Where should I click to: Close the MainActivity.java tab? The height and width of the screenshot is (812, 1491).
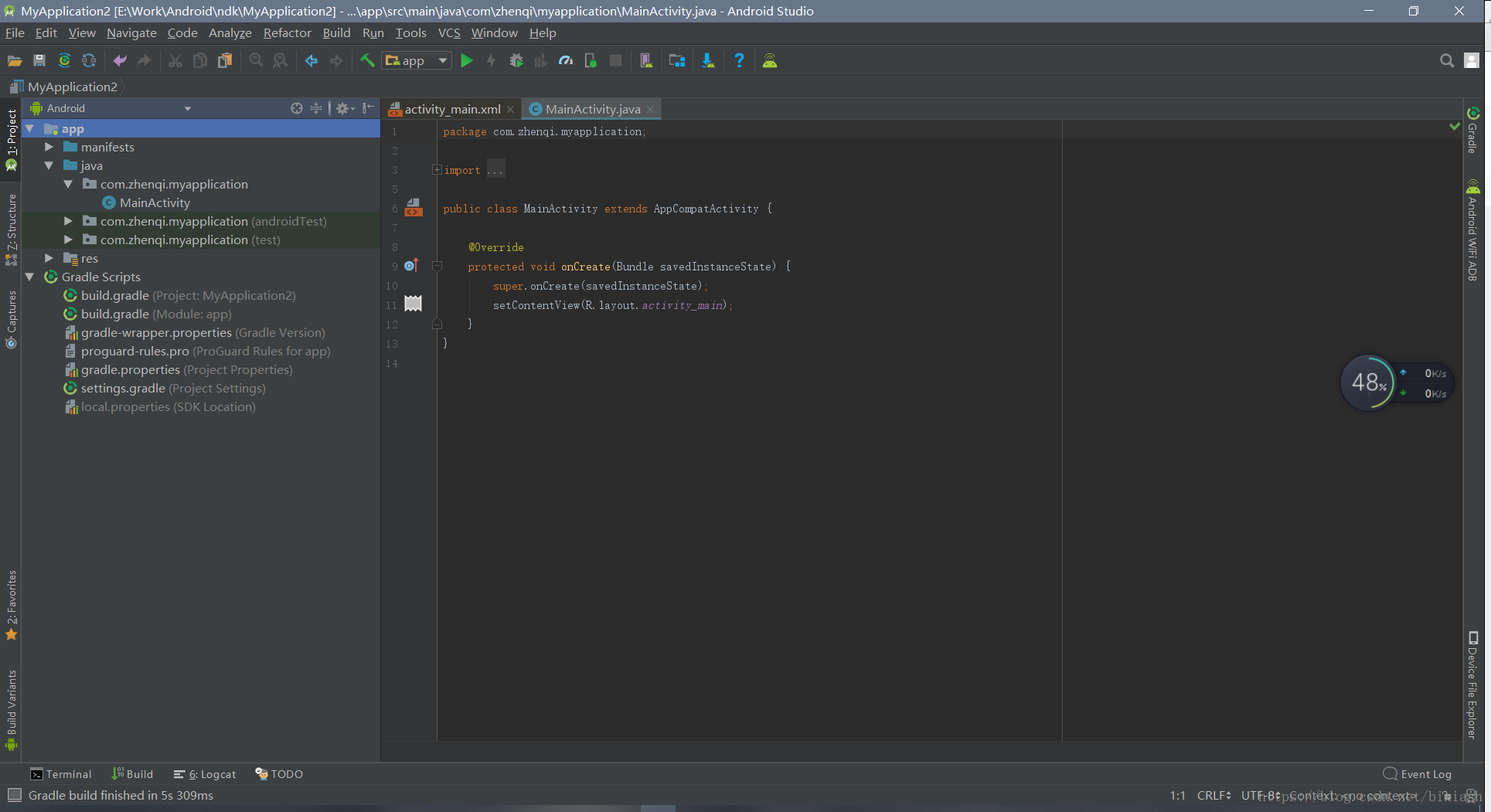tap(651, 110)
